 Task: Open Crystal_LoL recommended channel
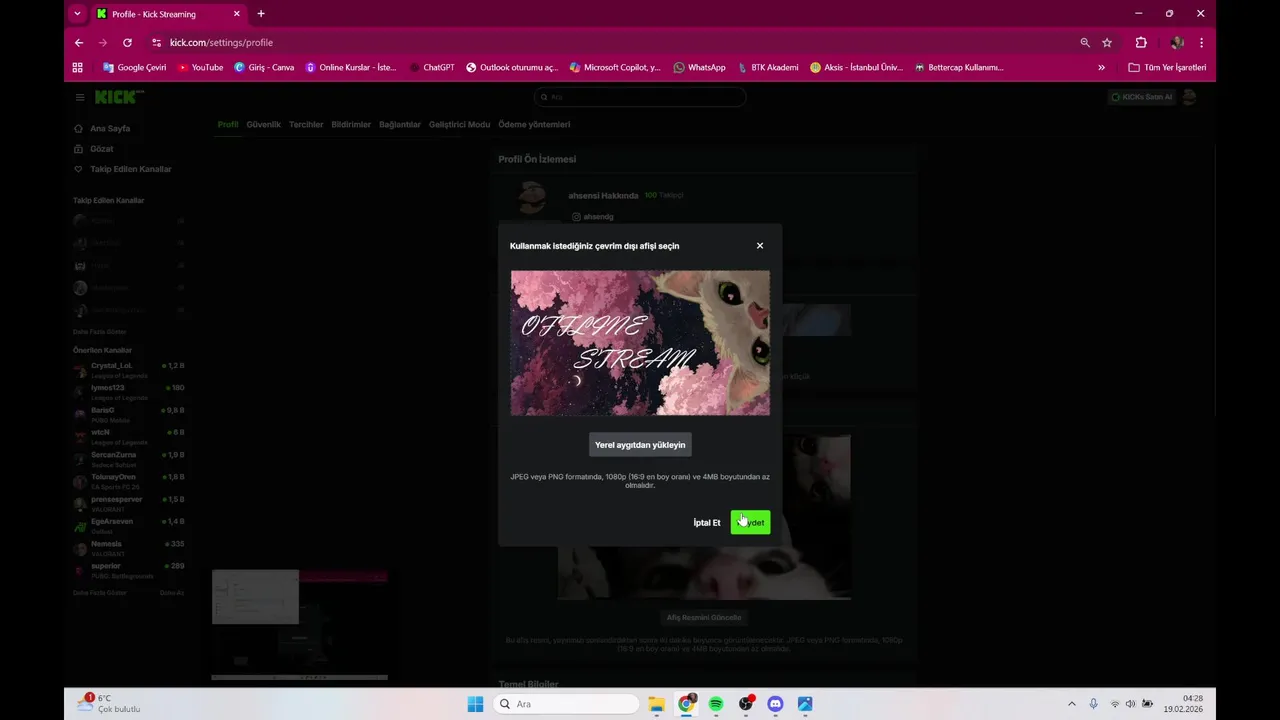click(x=128, y=370)
